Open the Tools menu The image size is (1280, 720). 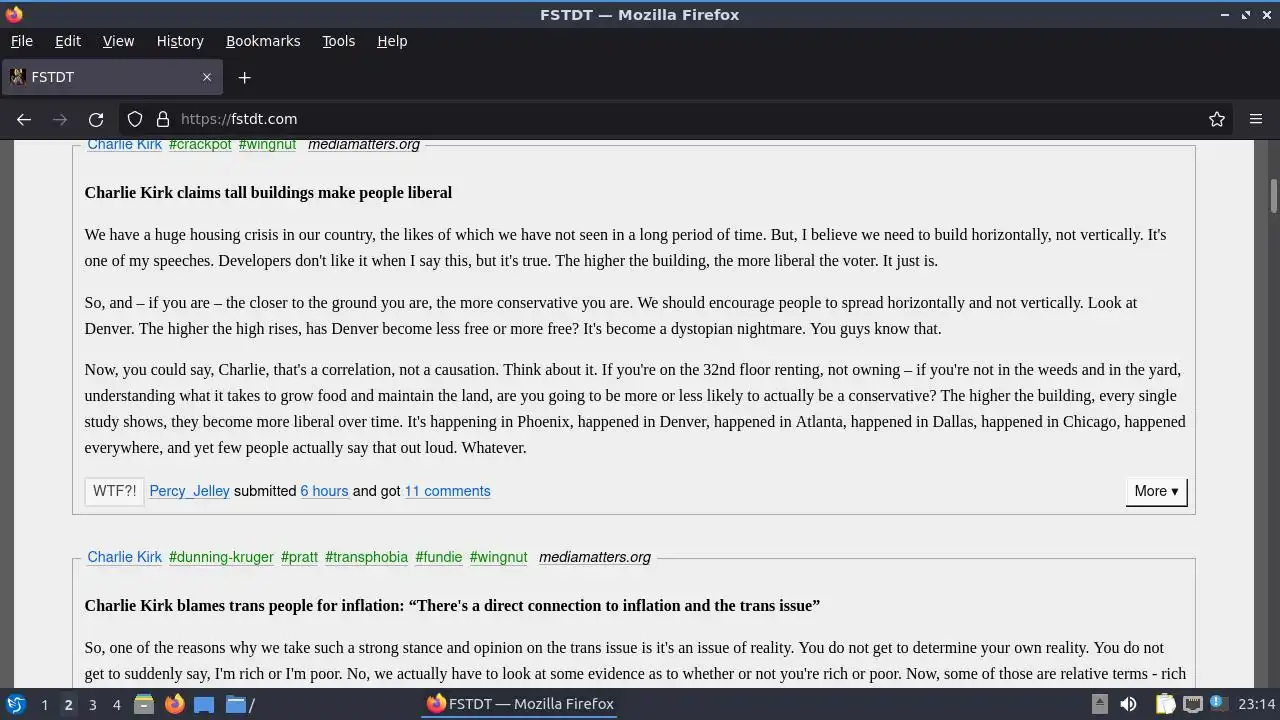(338, 41)
